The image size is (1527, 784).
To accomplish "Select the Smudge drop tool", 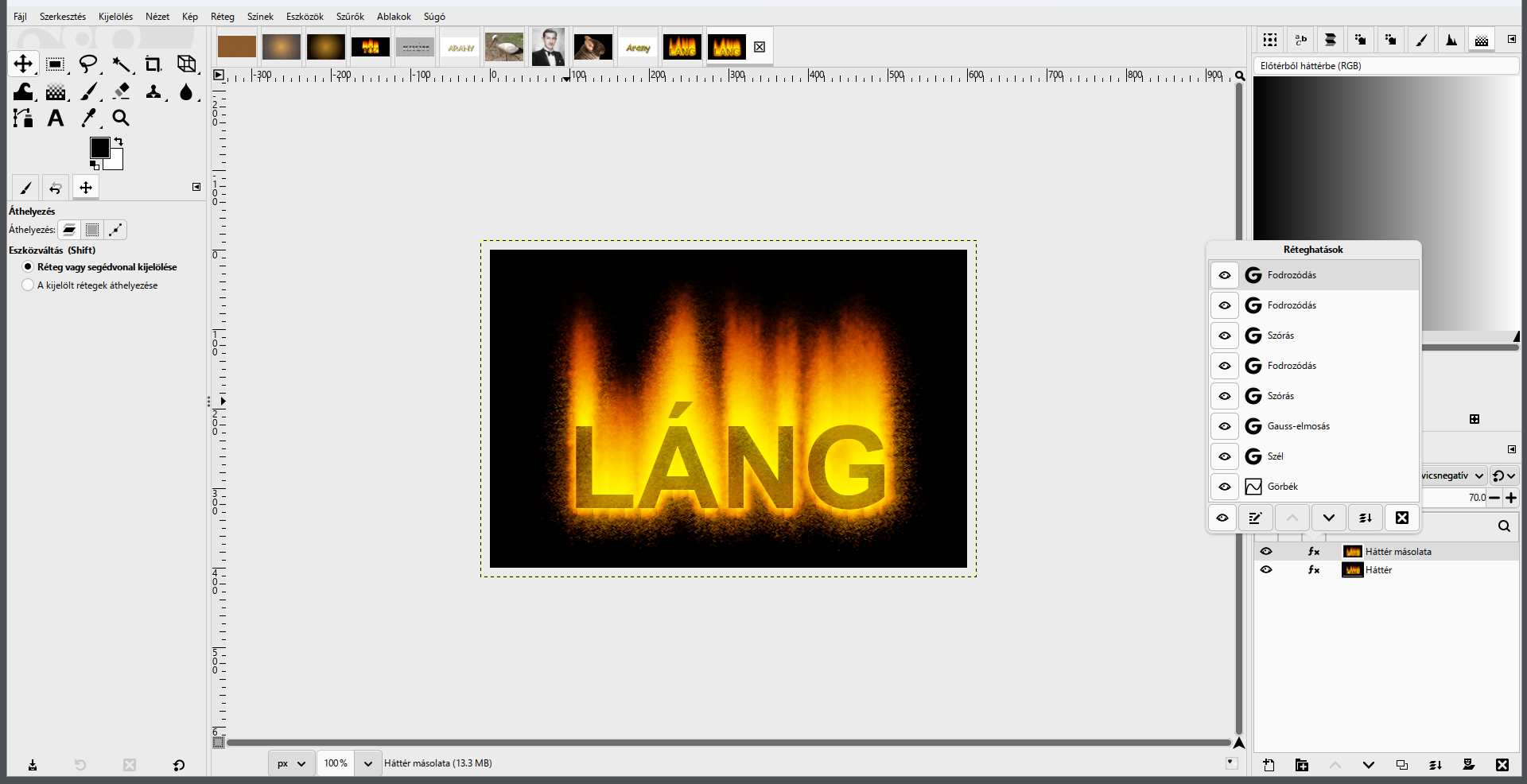I will click(186, 92).
